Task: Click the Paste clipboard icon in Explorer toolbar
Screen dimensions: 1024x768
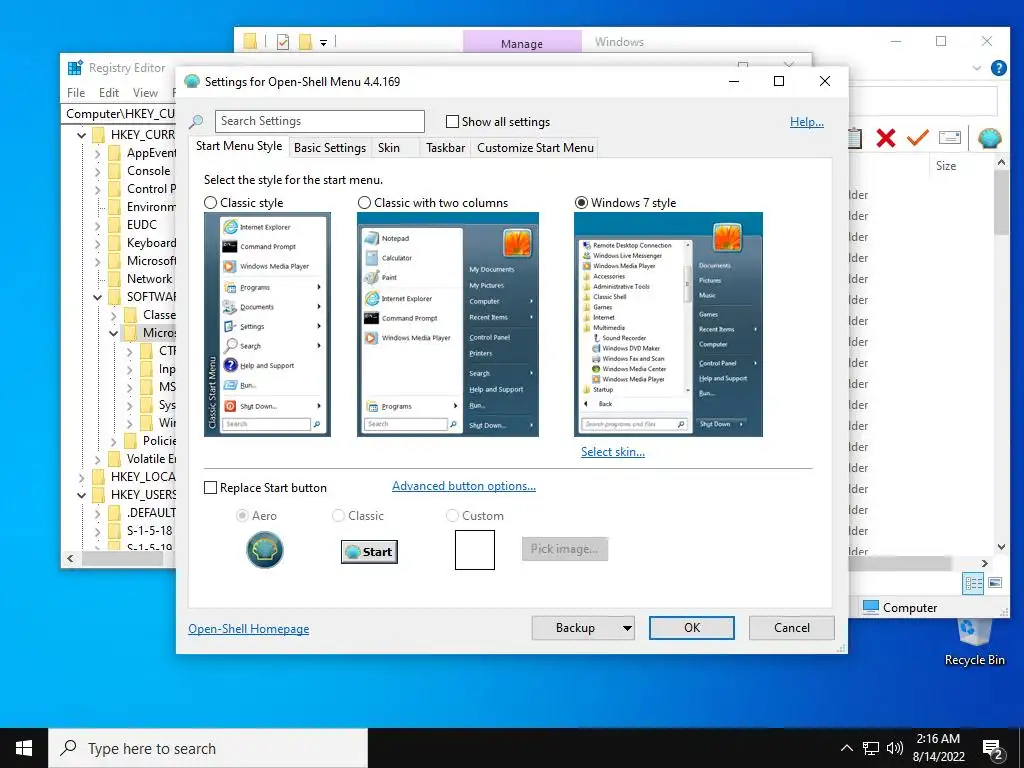Action: click(x=856, y=138)
